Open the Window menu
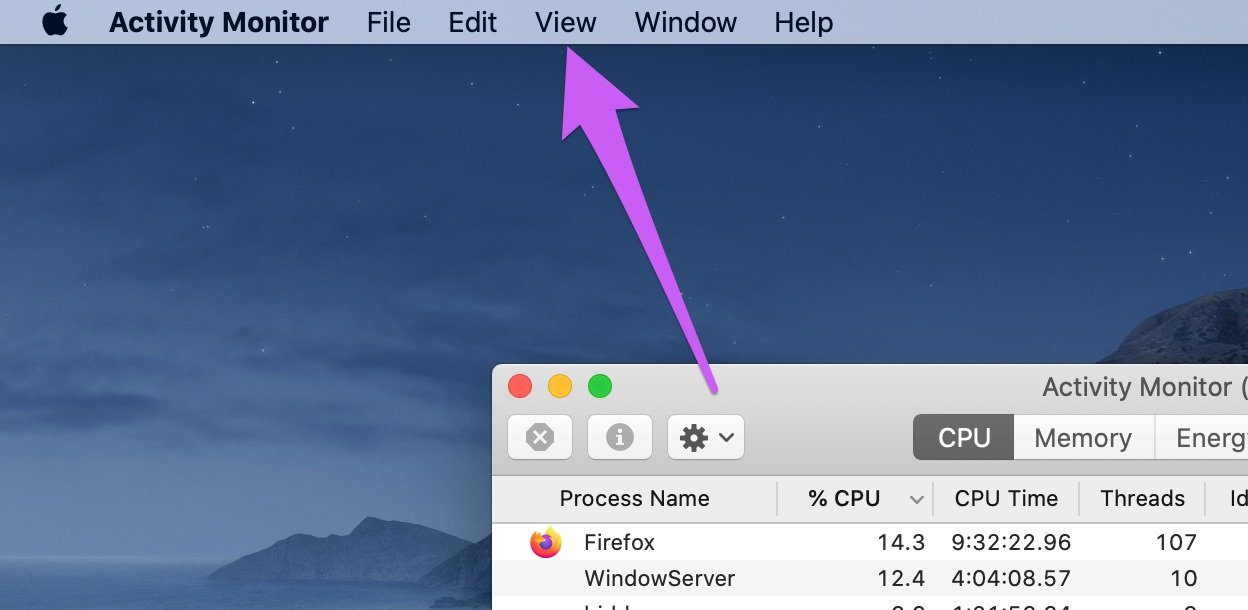1248x610 pixels. [x=686, y=22]
